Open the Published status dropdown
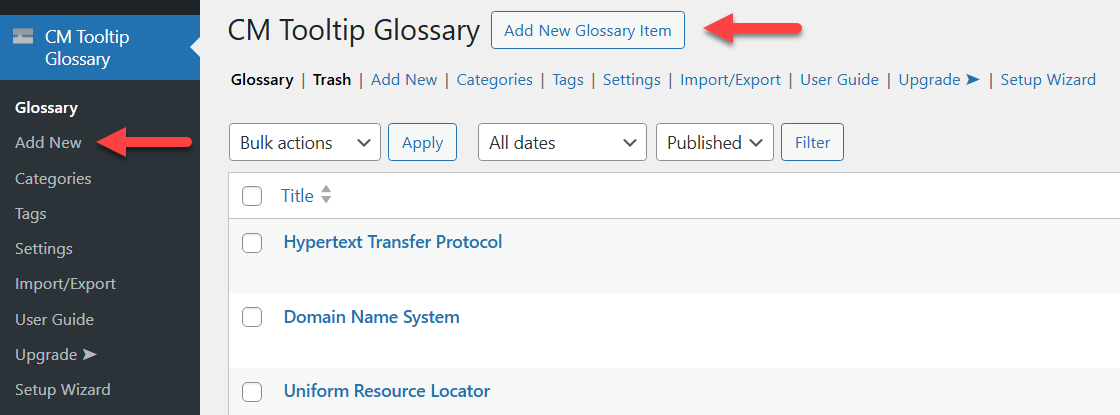 (x=715, y=142)
